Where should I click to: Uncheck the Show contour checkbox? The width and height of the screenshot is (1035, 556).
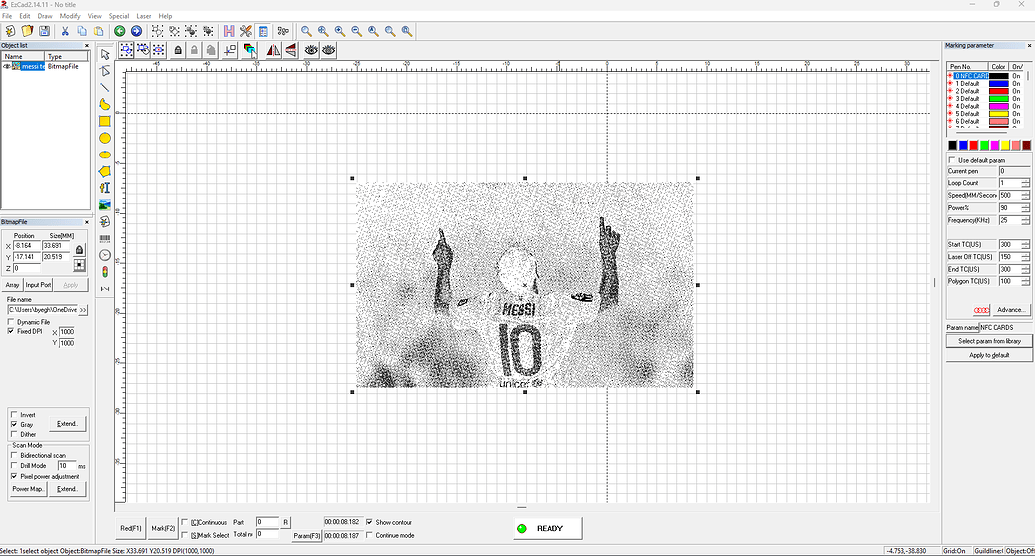(x=370, y=522)
